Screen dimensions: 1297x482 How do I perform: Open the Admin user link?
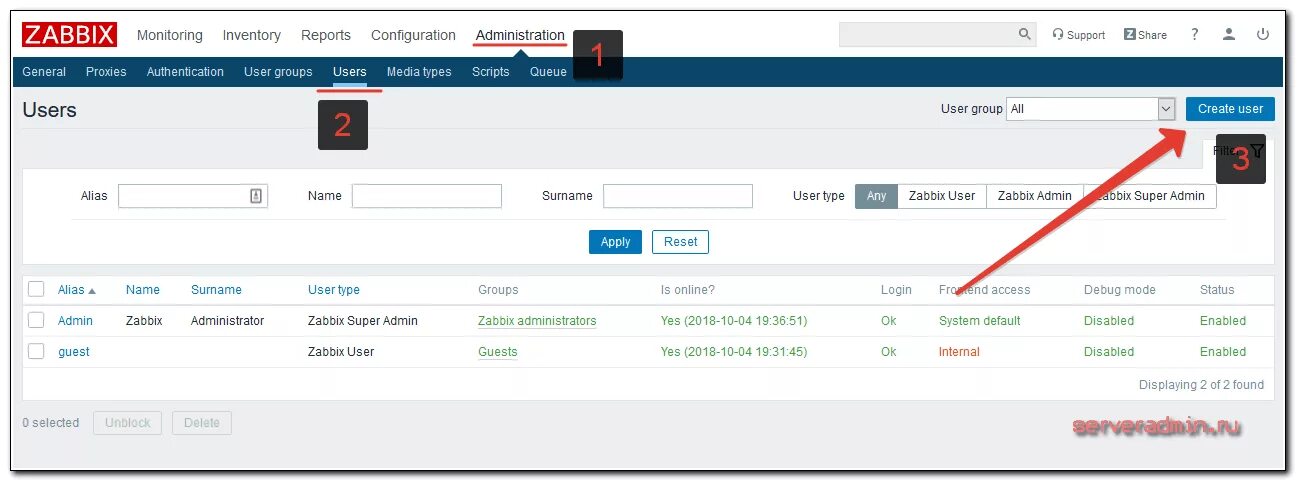75,321
